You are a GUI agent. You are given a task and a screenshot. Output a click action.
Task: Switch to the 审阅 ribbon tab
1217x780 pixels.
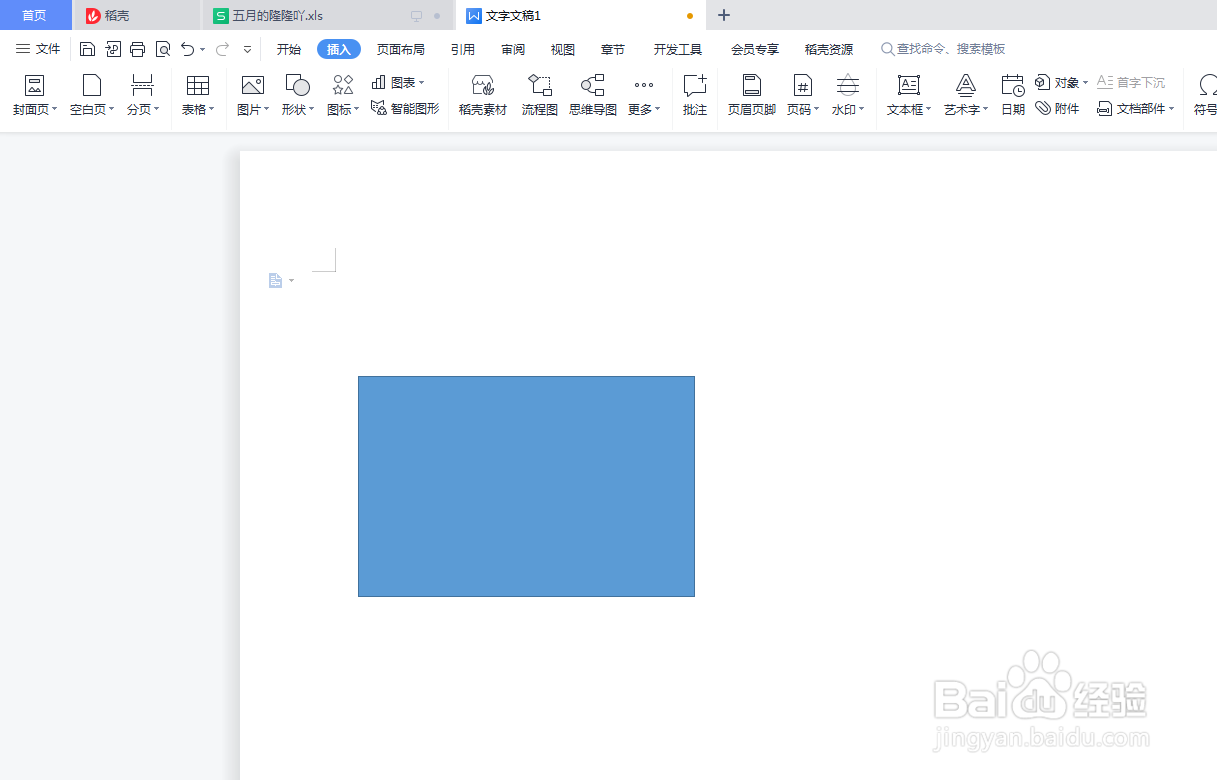(x=513, y=49)
